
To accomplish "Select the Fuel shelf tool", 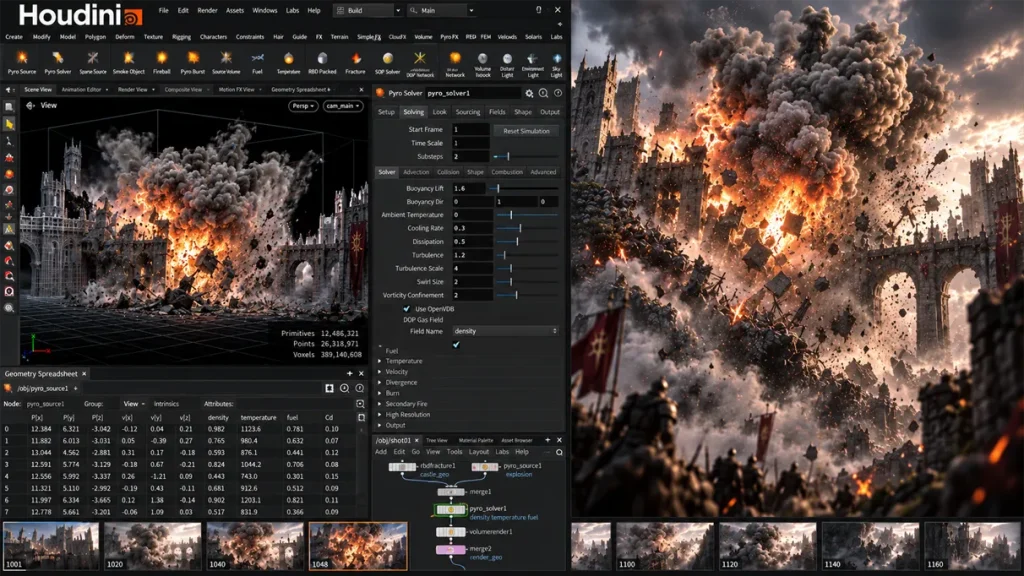I will (x=257, y=63).
